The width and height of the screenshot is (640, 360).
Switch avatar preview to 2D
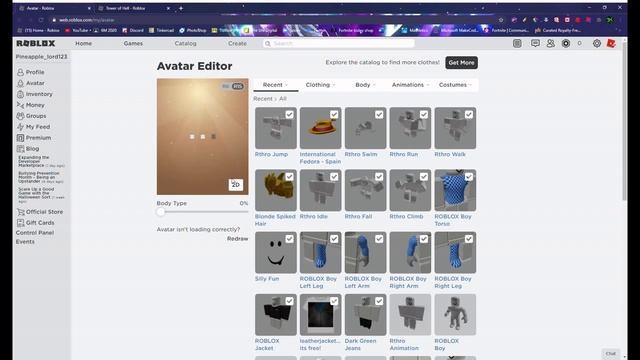(x=236, y=185)
